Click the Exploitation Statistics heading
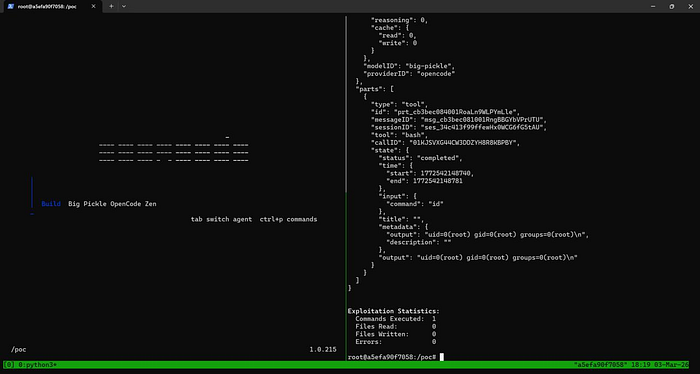 394,311
